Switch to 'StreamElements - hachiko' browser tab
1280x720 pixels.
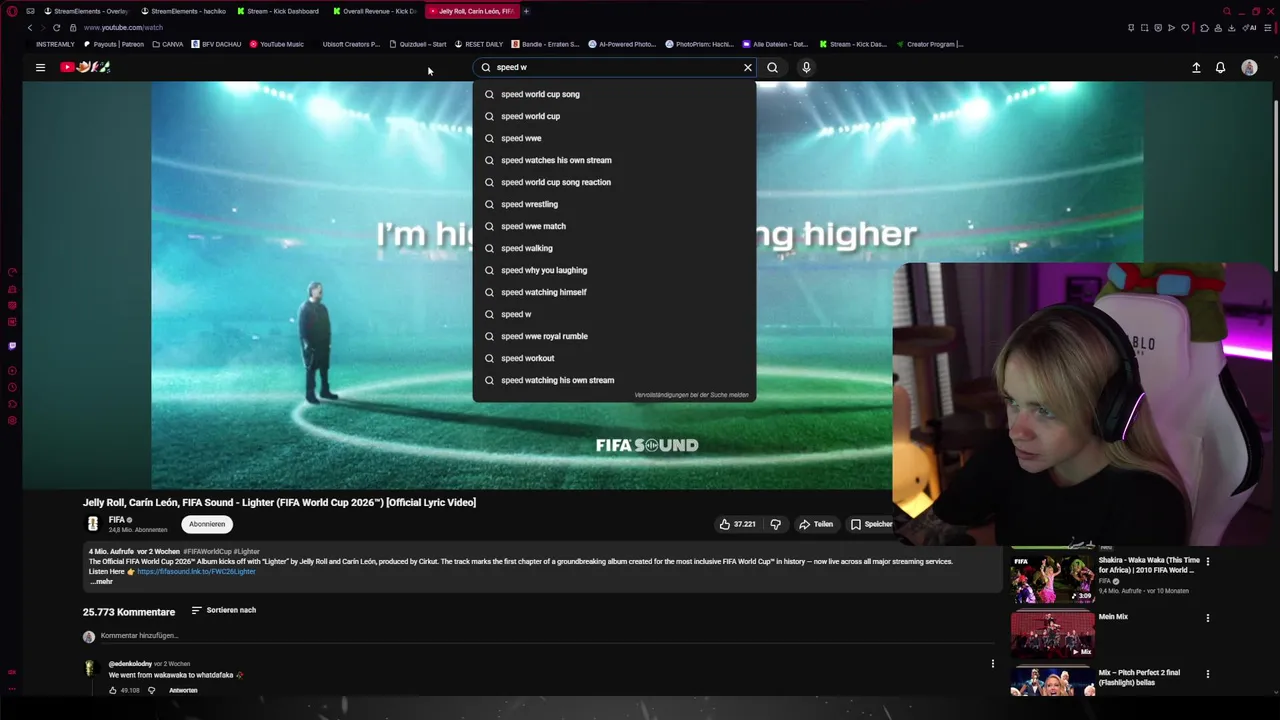click(183, 11)
